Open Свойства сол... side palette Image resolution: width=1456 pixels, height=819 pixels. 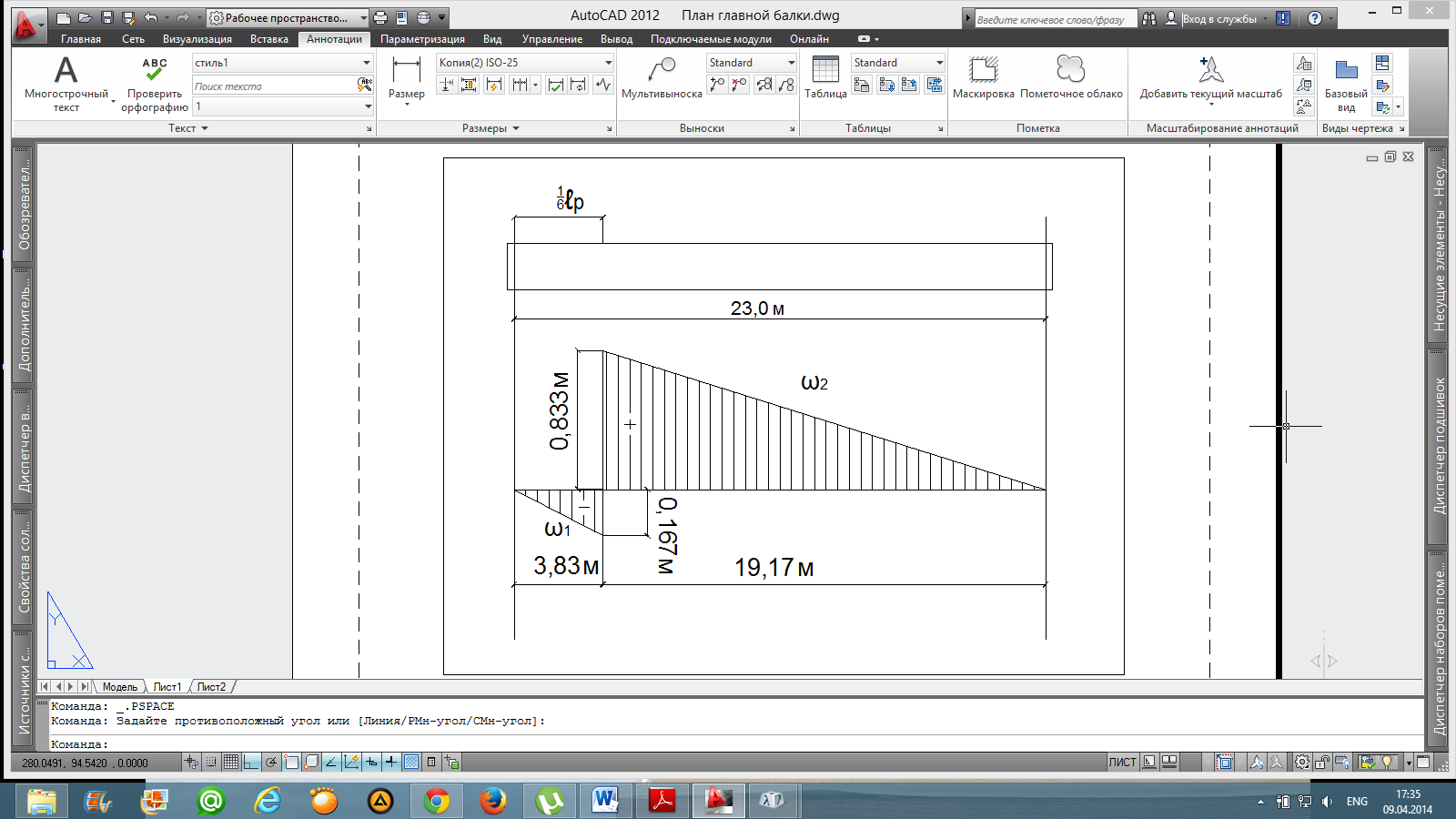pos(24,566)
